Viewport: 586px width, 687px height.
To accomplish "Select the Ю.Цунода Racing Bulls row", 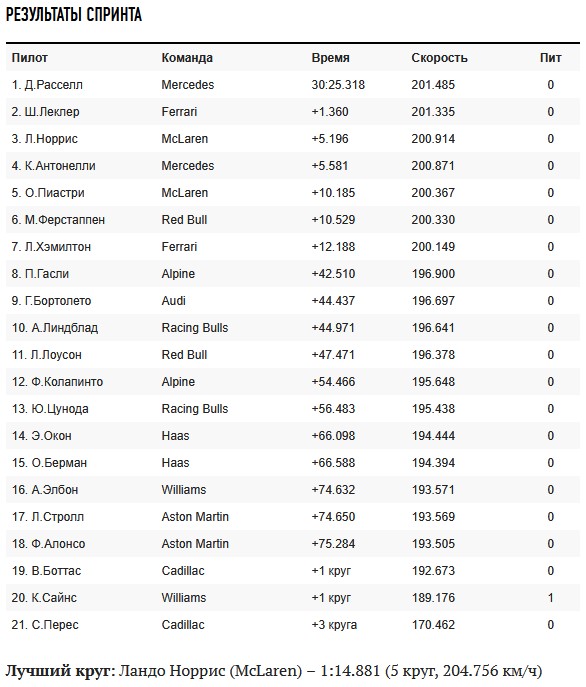I will tap(293, 409).
